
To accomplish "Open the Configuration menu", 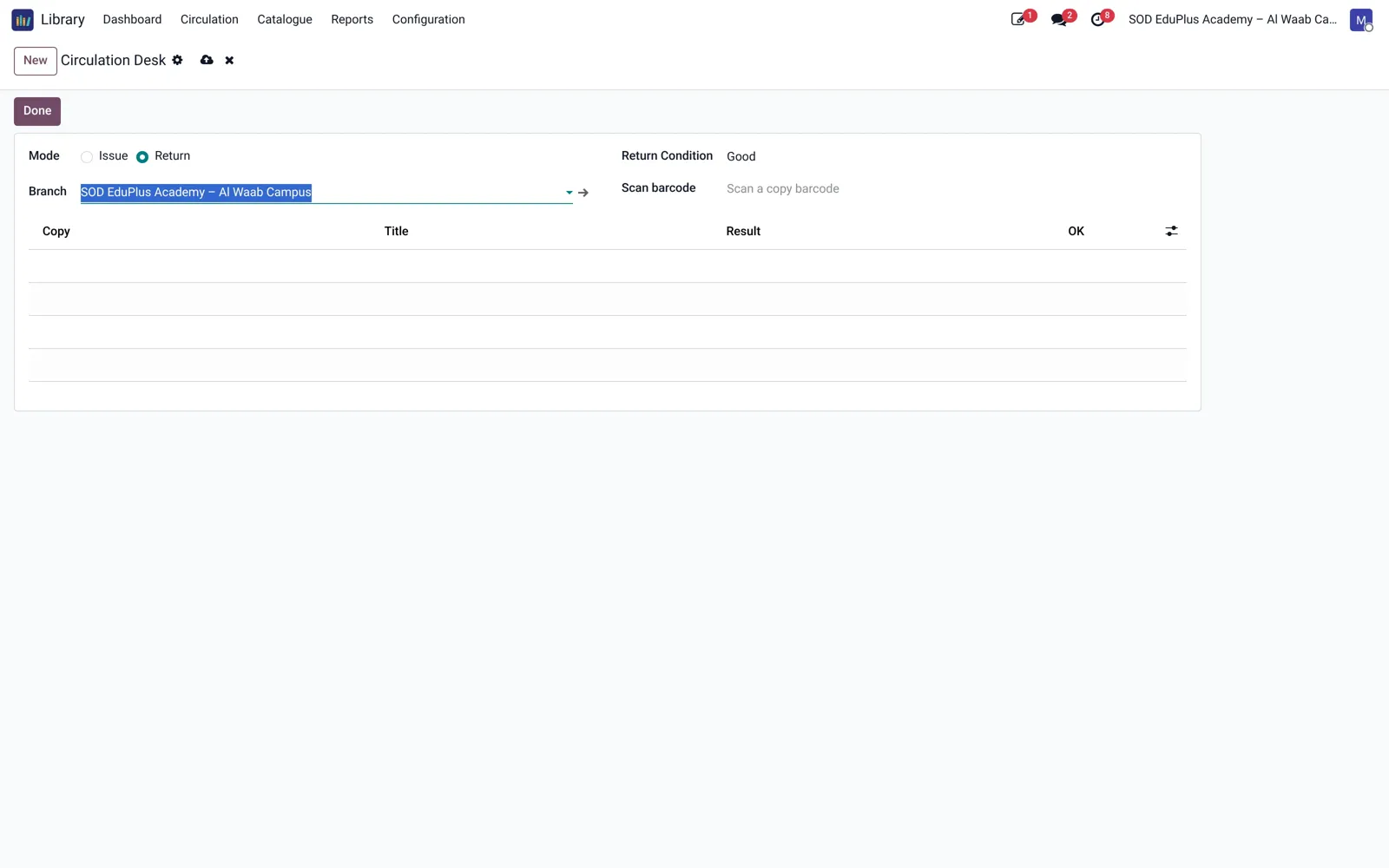I will coord(428,19).
